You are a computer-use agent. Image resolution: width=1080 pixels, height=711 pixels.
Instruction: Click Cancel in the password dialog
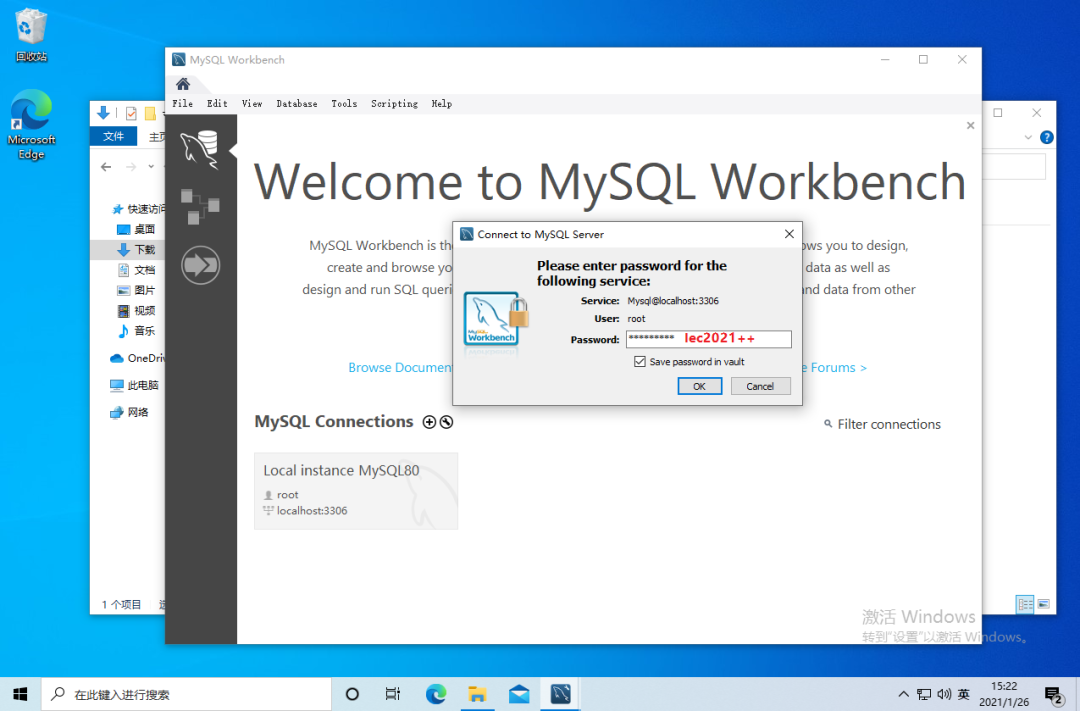[760, 387]
